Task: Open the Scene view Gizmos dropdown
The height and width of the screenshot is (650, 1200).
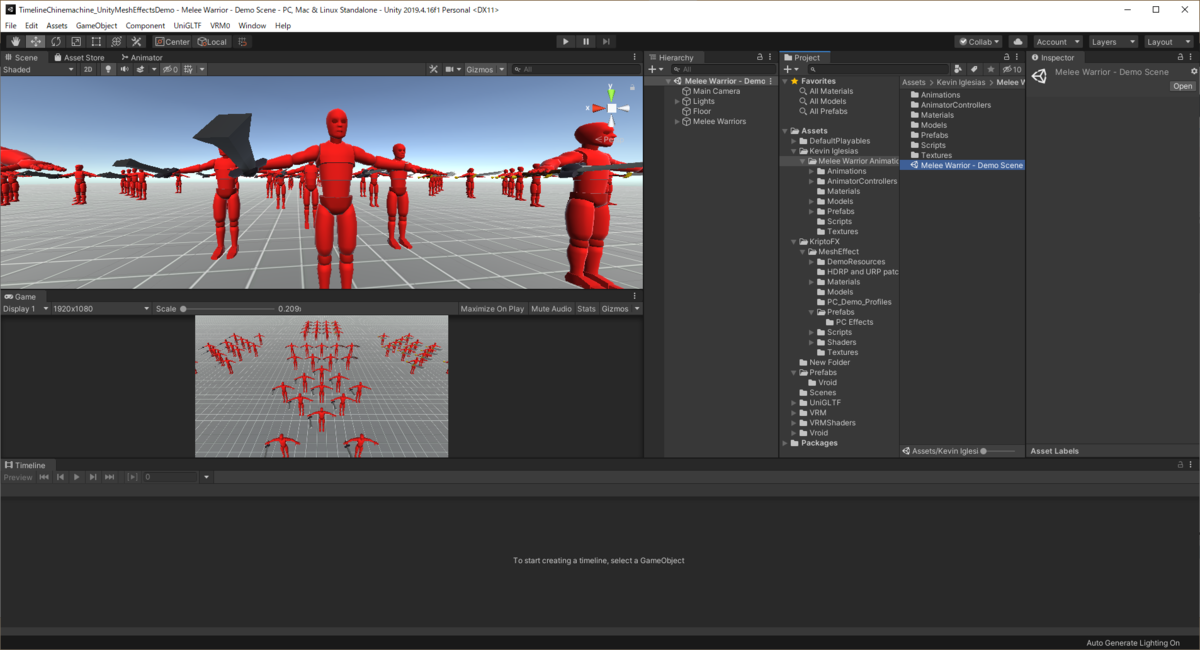Action: click(x=485, y=70)
